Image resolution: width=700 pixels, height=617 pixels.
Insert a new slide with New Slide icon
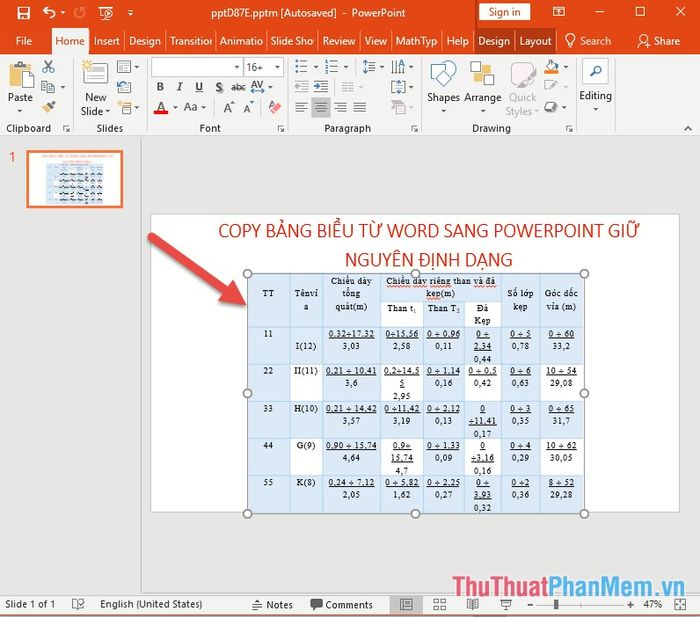(x=95, y=73)
